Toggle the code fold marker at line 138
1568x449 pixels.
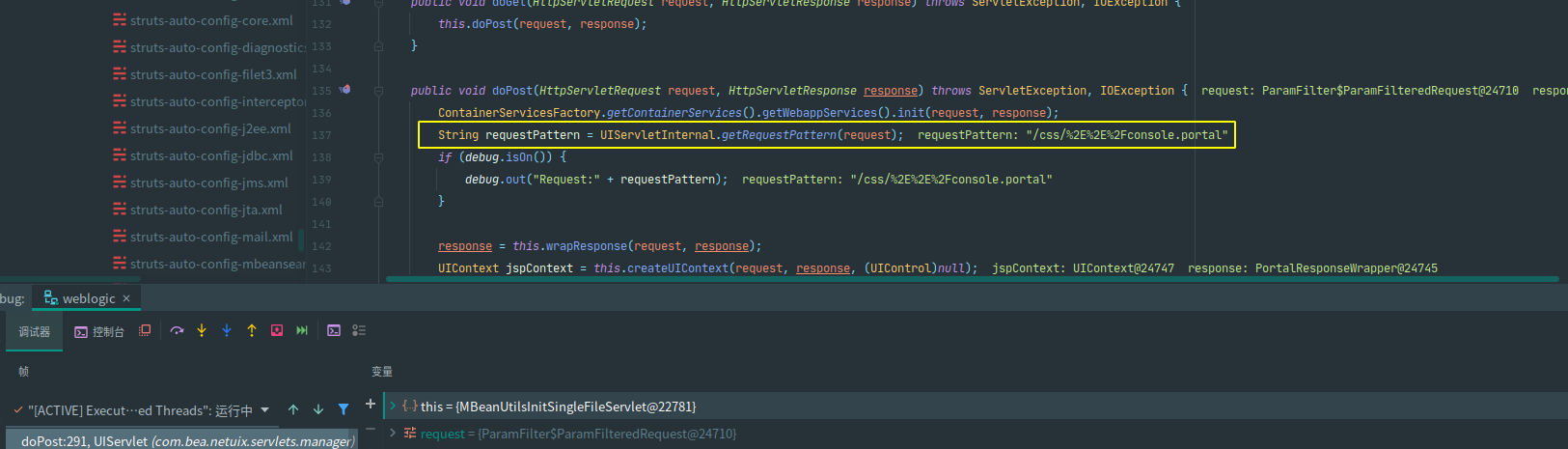coord(378,156)
